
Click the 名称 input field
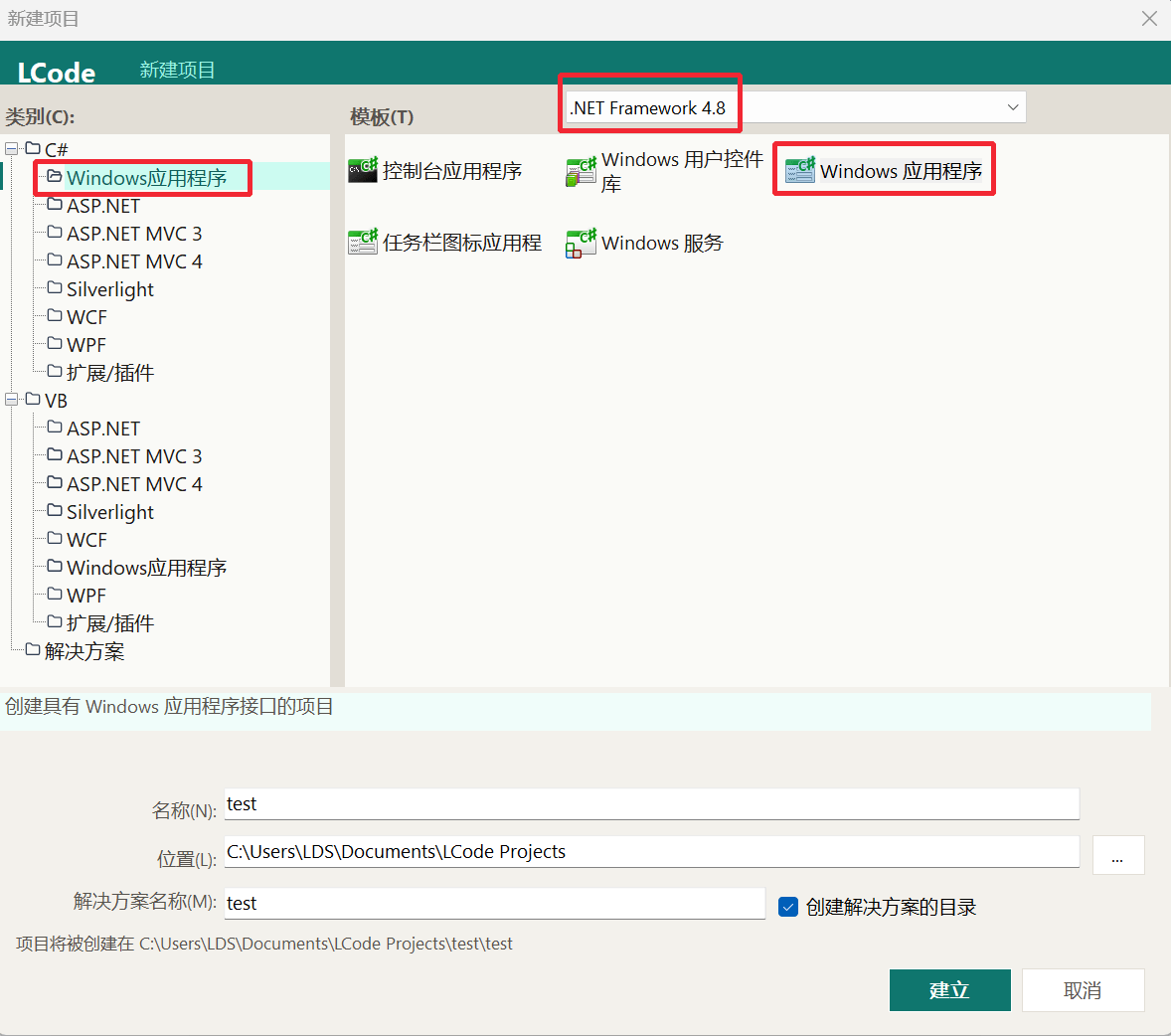tap(652, 803)
